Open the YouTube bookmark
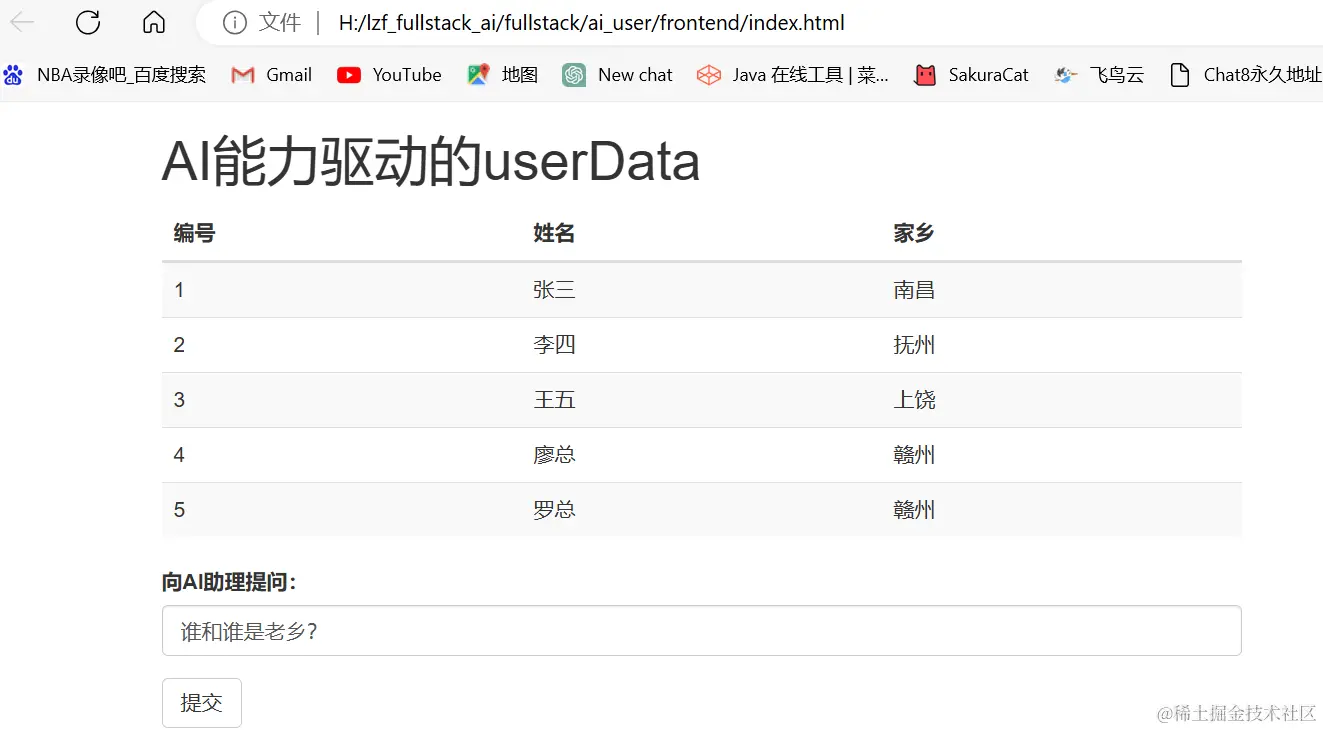Viewport: 1323px width, 730px height. pyautogui.click(x=389, y=75)
